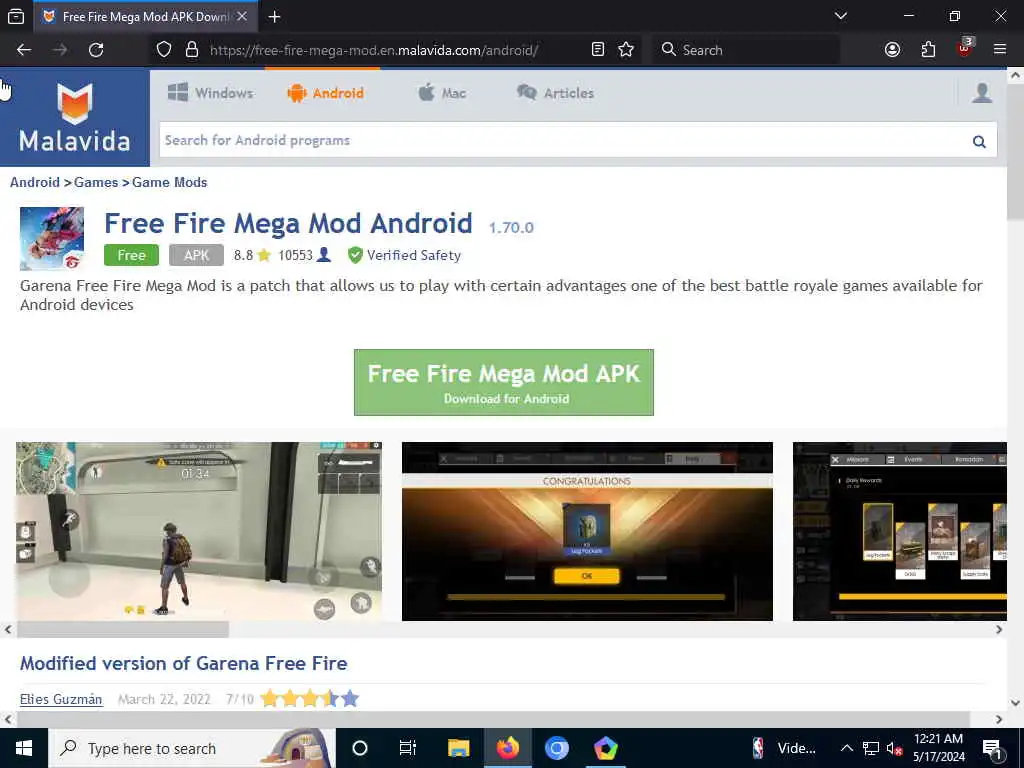Open Firefox account icon
The image size is (1024, 768).
(x=892, y=50)
